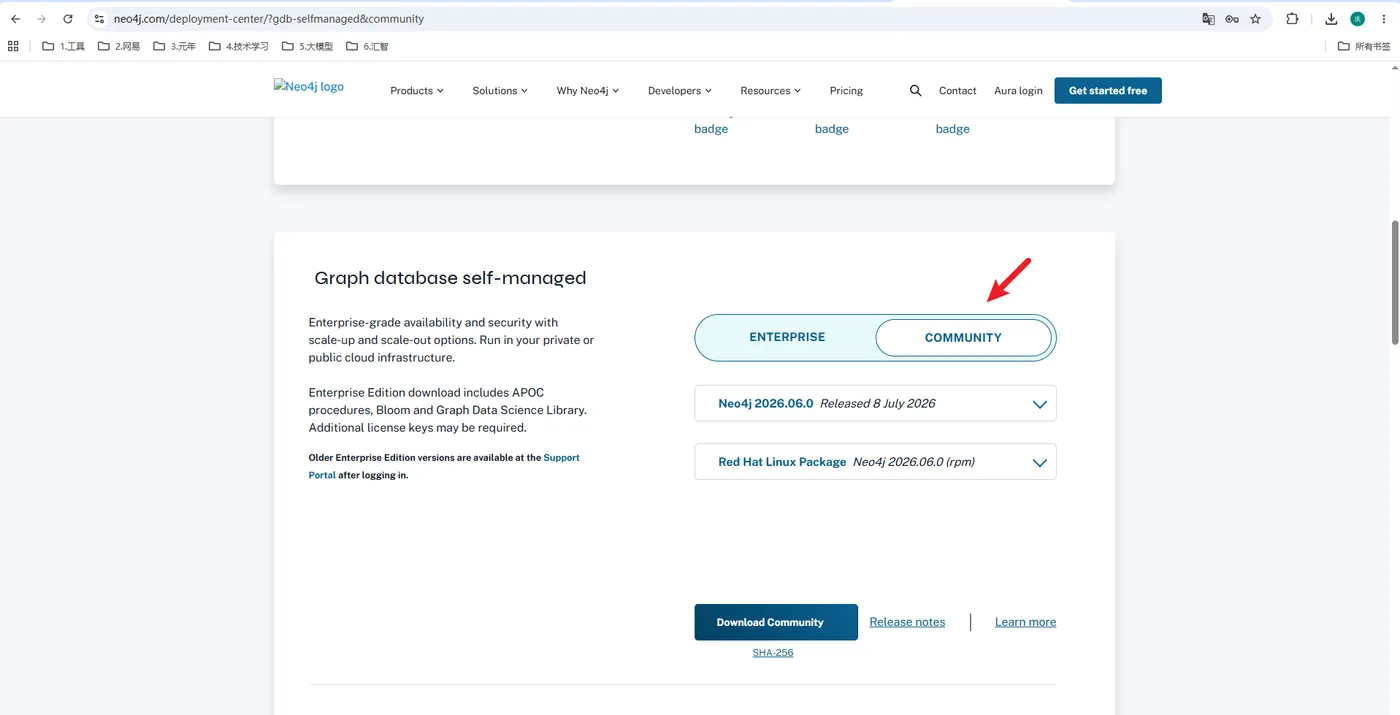The image size is (1400, 715).
Task: Open the extensions puzzle icon
Action: tap(1292, 19)
